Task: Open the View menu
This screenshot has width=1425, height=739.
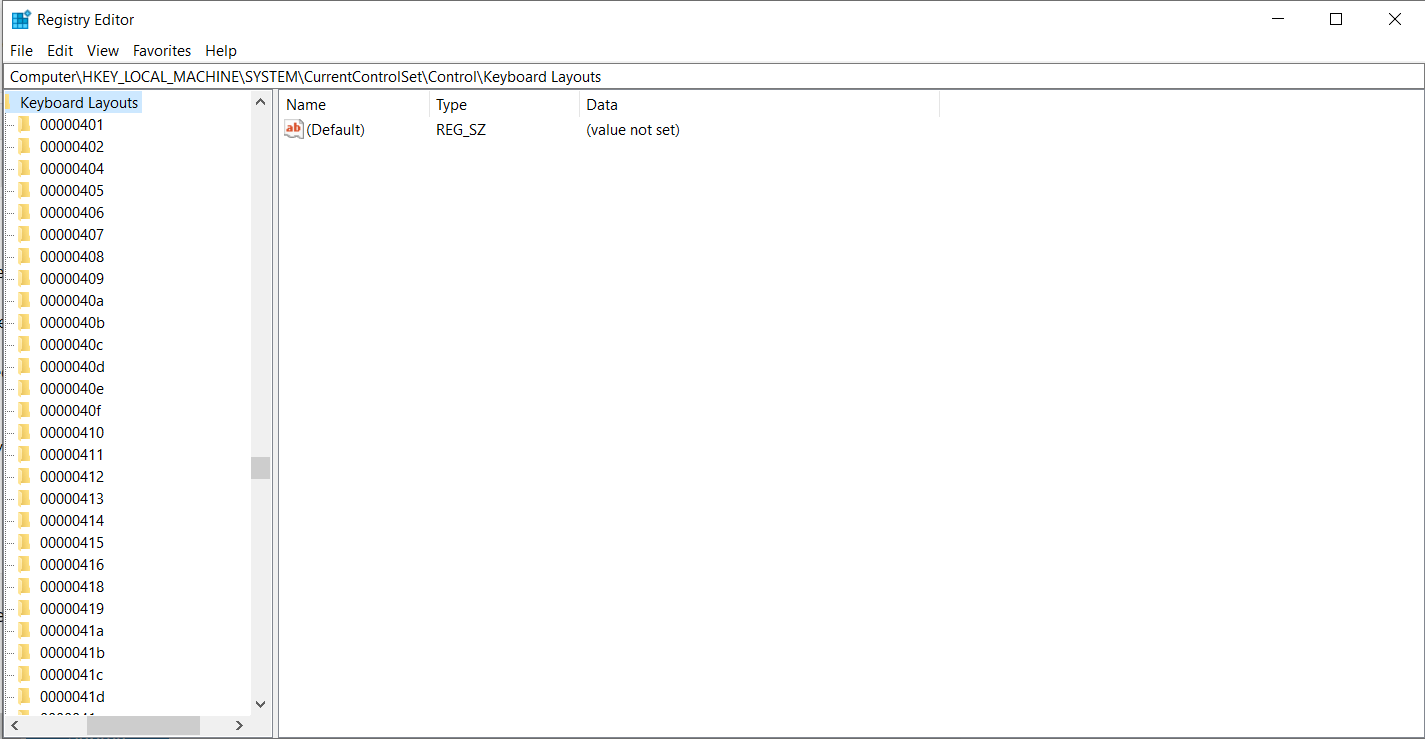Action: [x=103, y=50]
